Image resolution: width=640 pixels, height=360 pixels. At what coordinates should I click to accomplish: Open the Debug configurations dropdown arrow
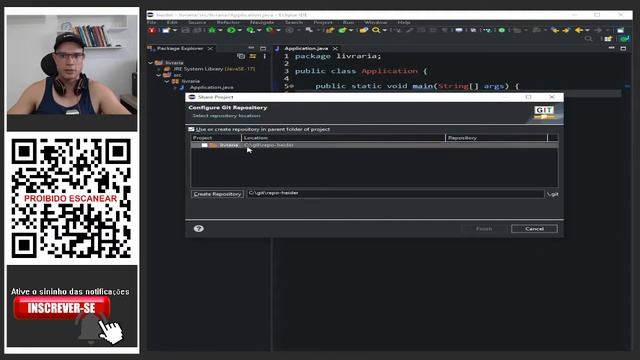click(220, 30)
